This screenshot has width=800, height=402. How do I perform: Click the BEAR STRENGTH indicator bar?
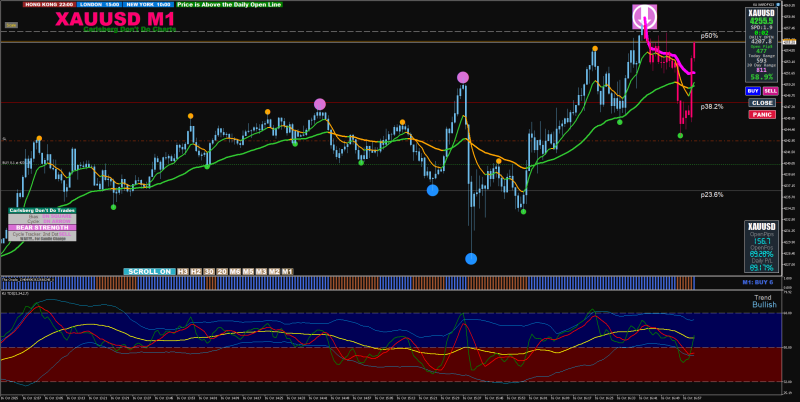[42, 228]
